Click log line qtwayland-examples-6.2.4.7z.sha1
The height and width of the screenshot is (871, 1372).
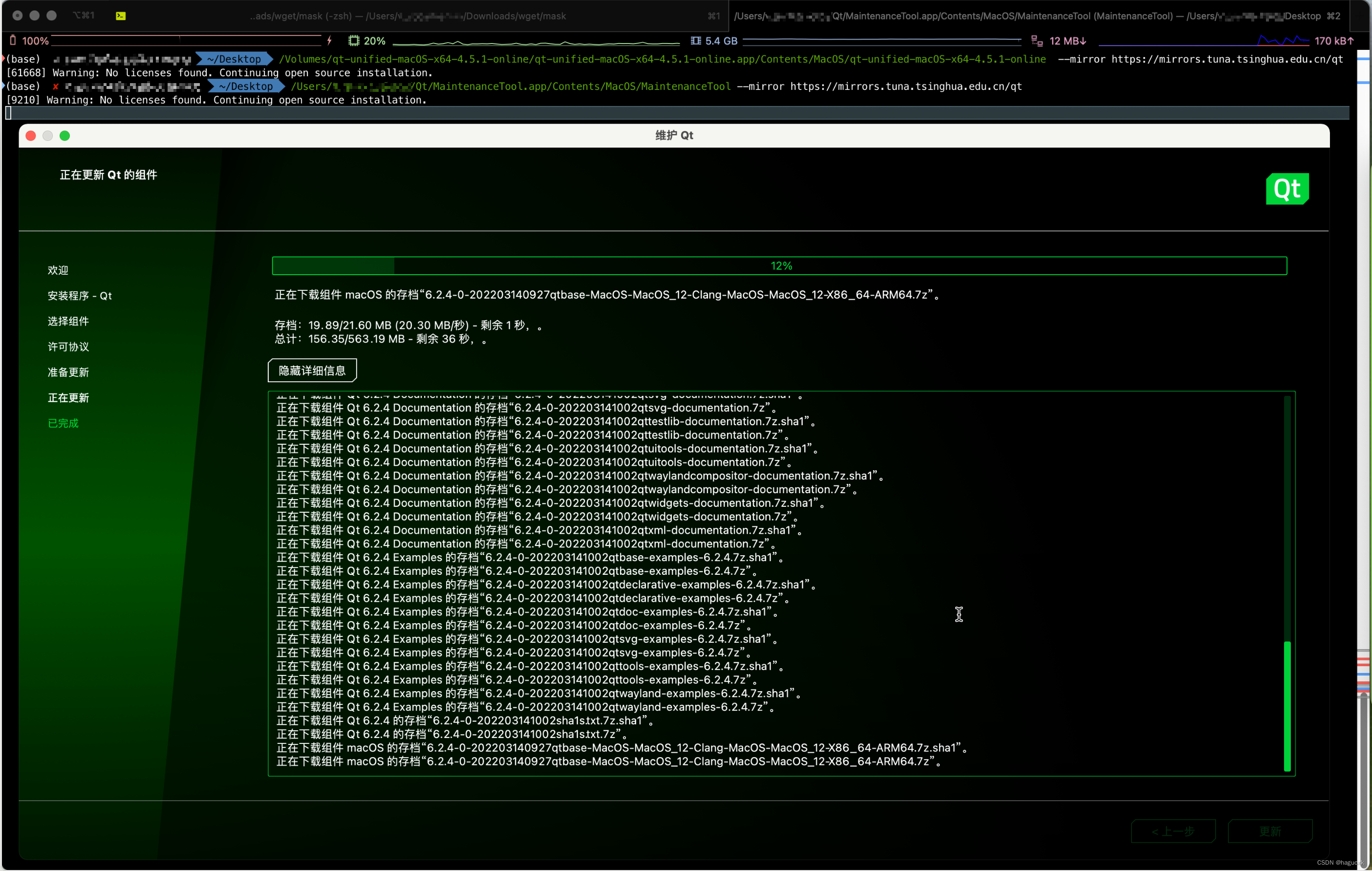tap(539, 694)
